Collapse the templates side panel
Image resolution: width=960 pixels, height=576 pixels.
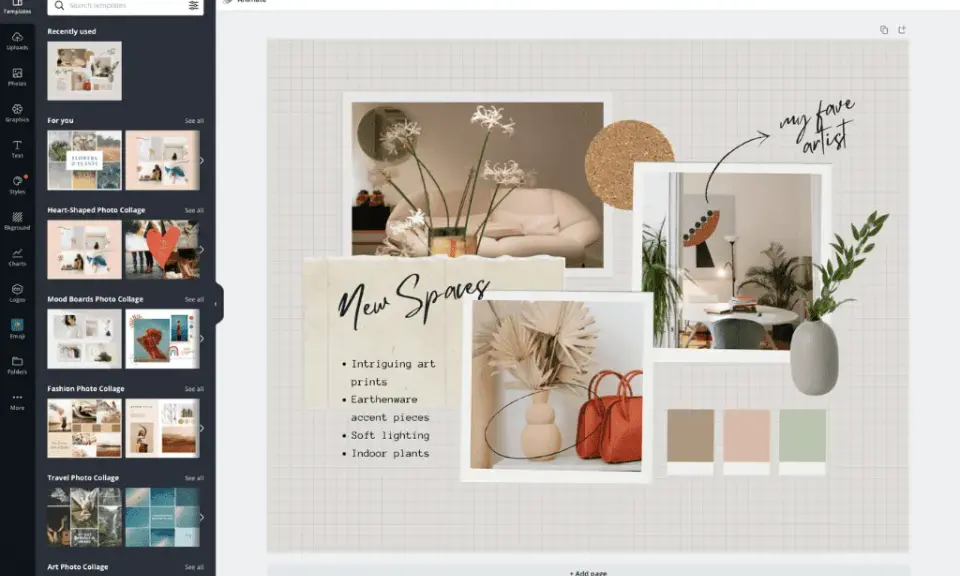[x=216, y=304]
